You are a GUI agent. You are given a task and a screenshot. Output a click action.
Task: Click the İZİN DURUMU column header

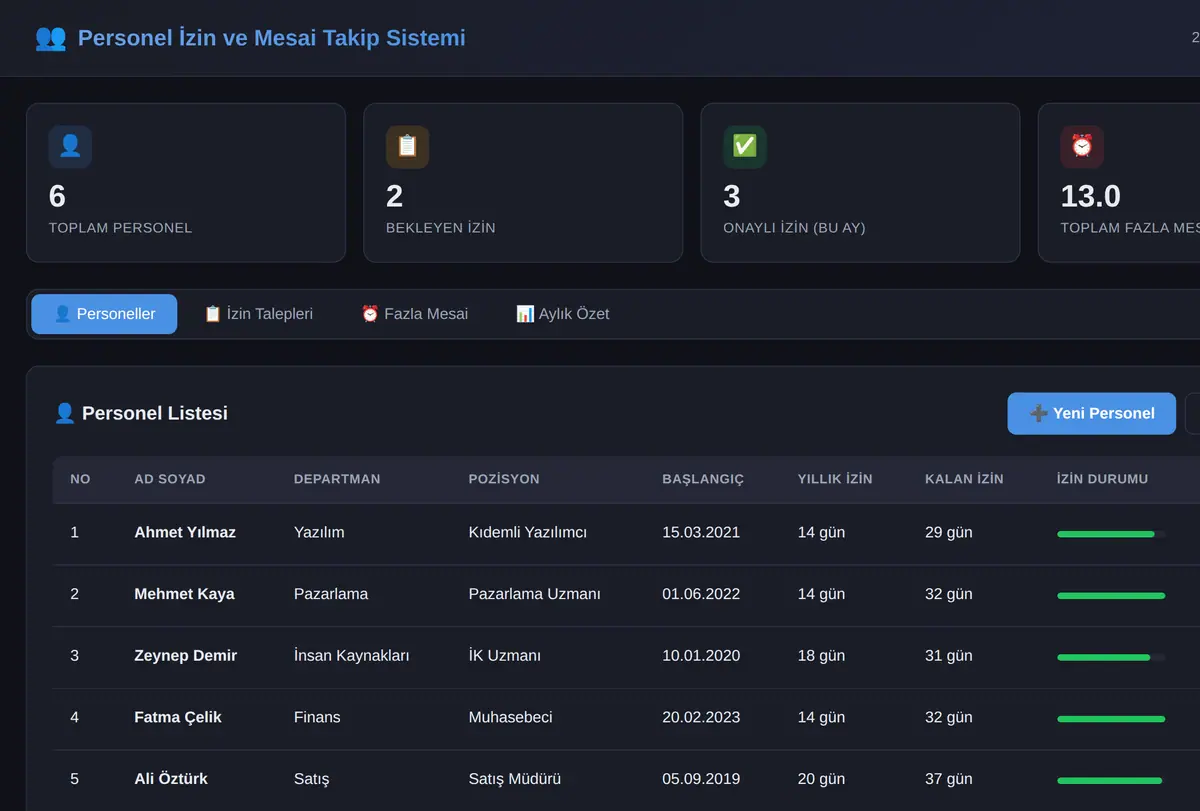click(1102, 479)
